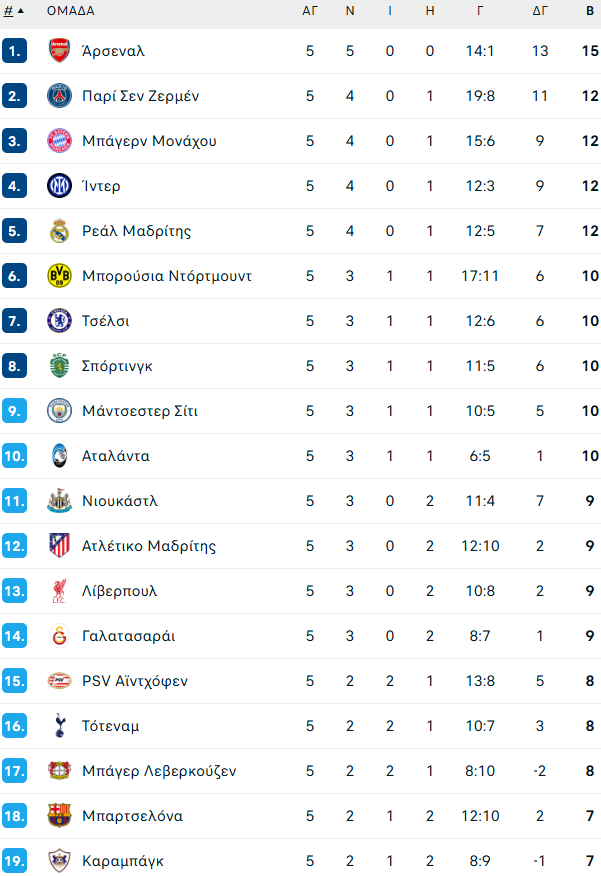Click the Galatasaray logo icon
This screenshot has width=601, height=876.
(x=59, y=636)
